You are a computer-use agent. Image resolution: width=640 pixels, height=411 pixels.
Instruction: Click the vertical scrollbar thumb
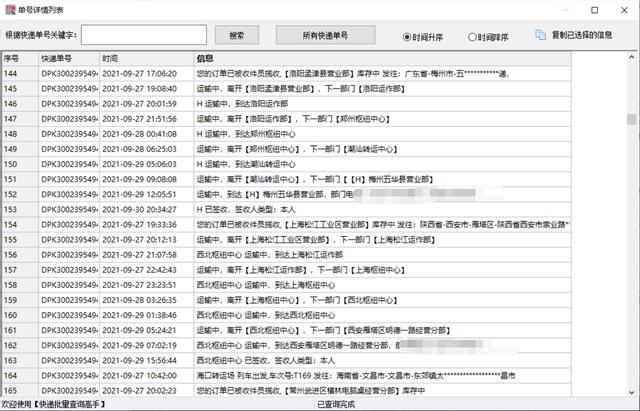[631, 119]
